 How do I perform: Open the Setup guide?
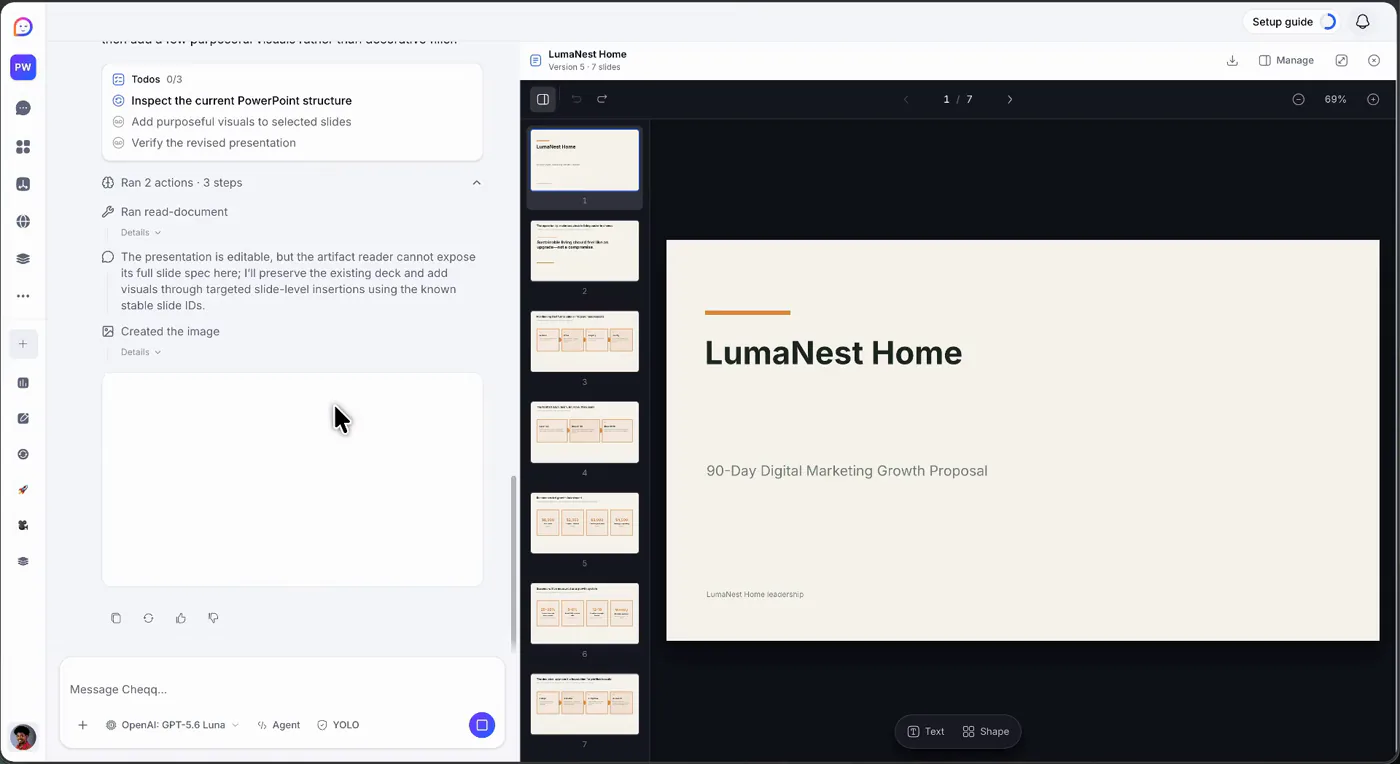click(x=1294, y=22)
